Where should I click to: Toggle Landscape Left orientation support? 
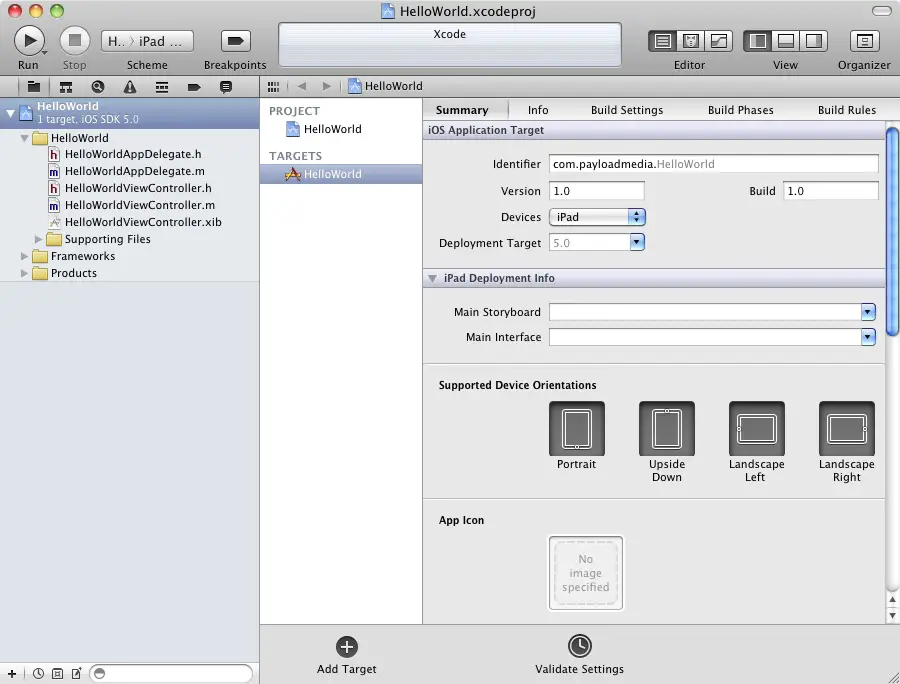pos(756,429)
